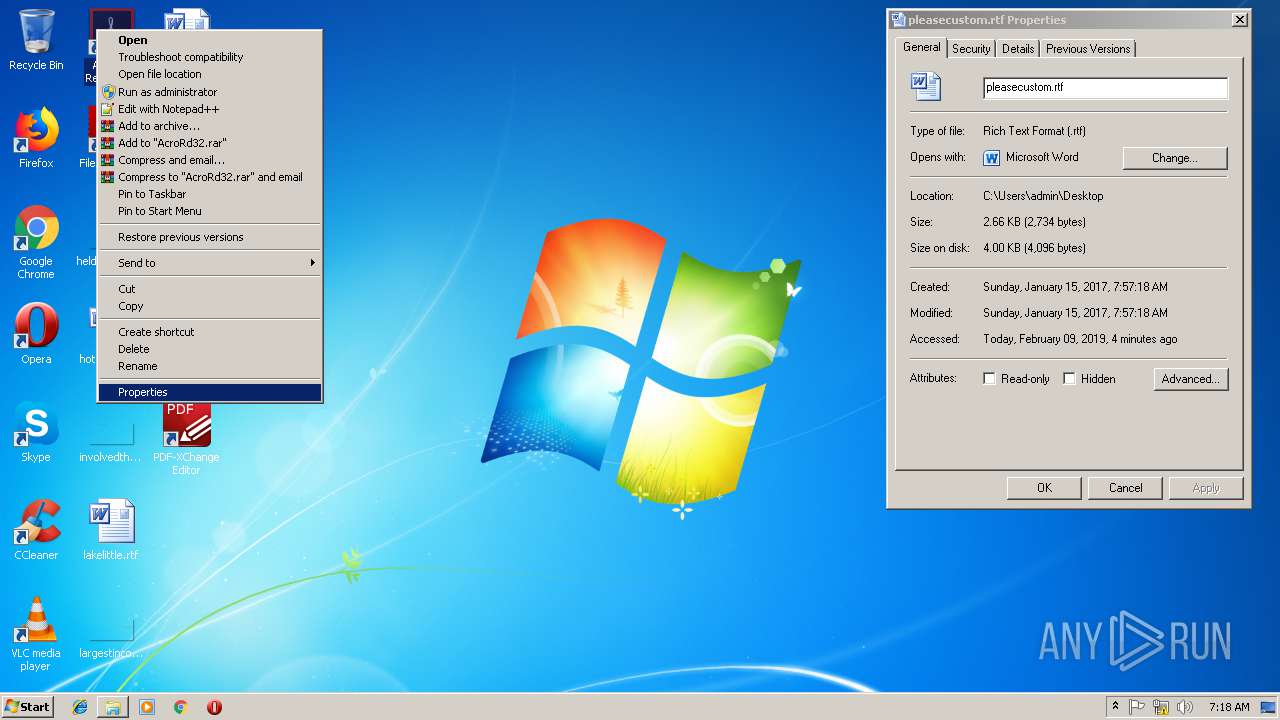Select Run as administrator
Image resolution: width=1280 pixels, height=720 pixels.
[210, 92]
